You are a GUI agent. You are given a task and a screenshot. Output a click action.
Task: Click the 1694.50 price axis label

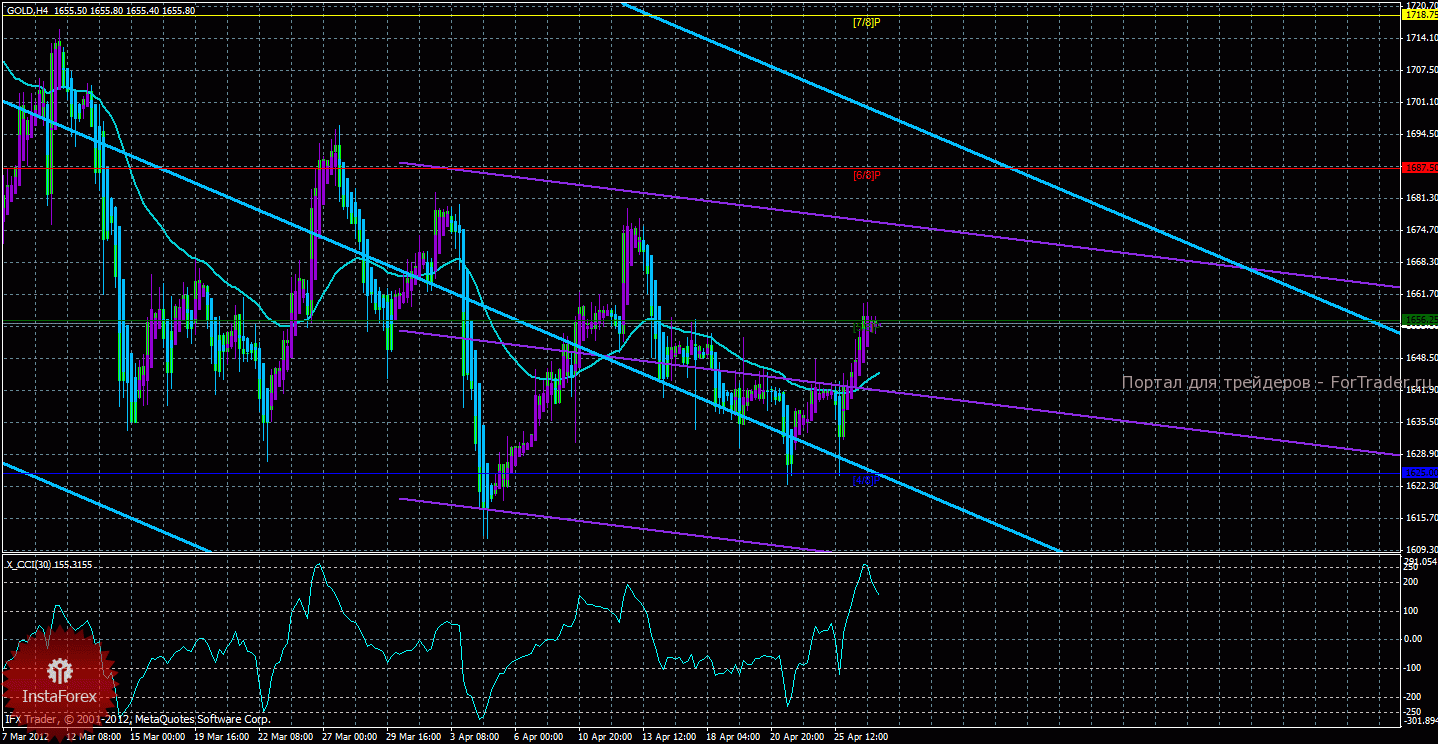1420,134
